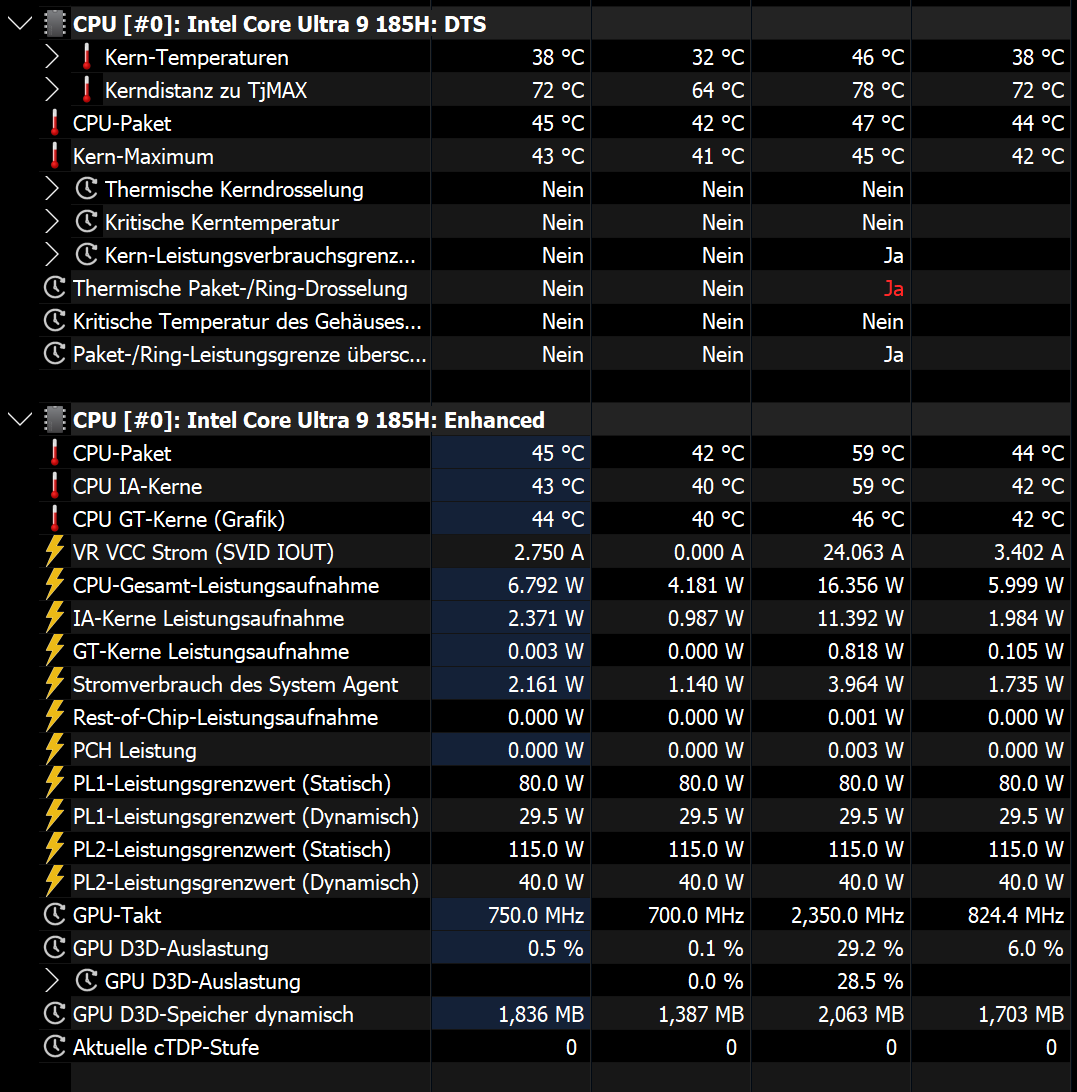Click the thermometer icon for Kern-Temperaturen
The height and width of the screenshot is (1092, 1077).
point(86,57)
